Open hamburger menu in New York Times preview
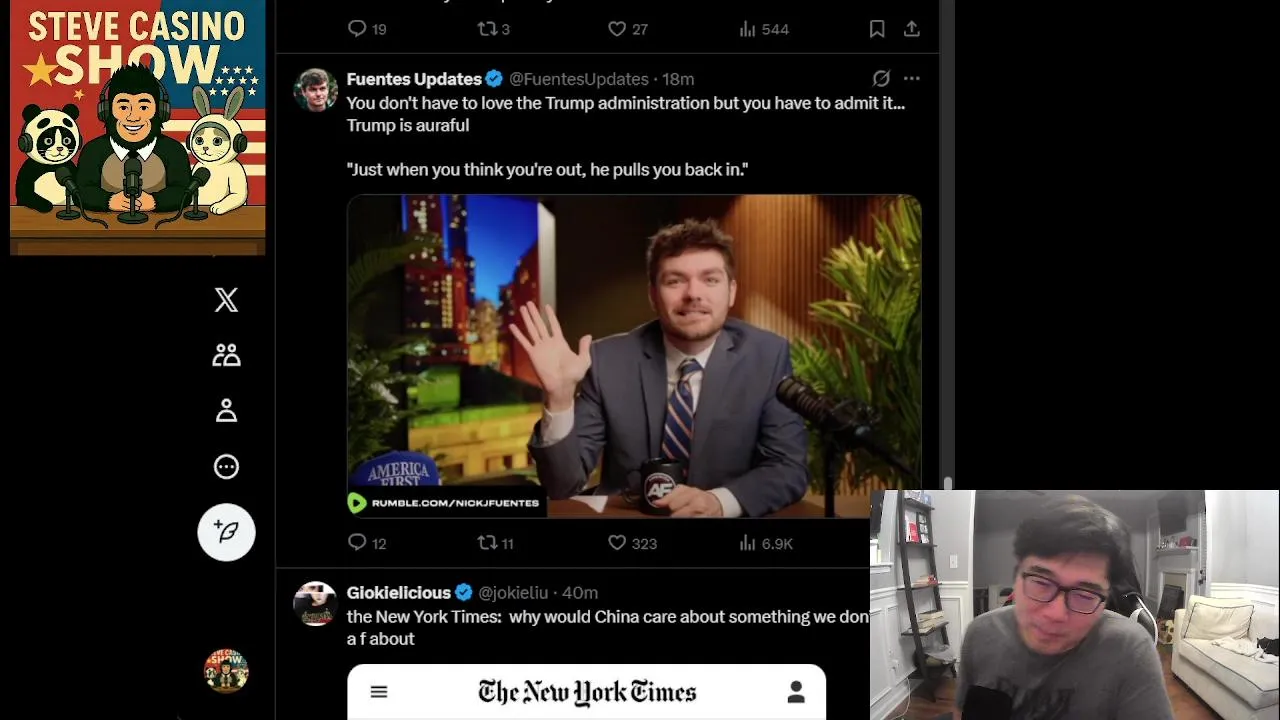 379,692
